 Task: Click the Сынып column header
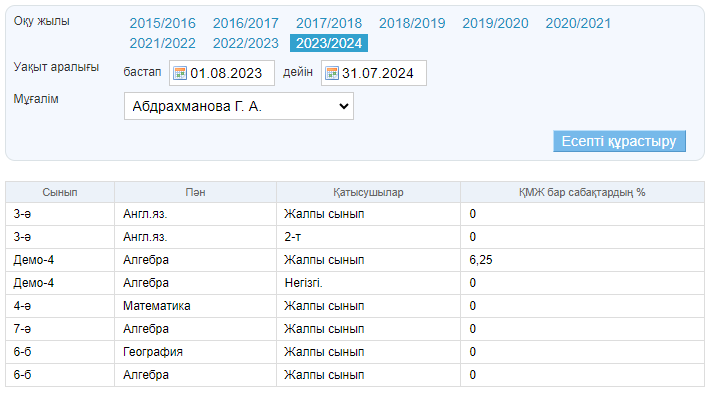coord(60,191)
